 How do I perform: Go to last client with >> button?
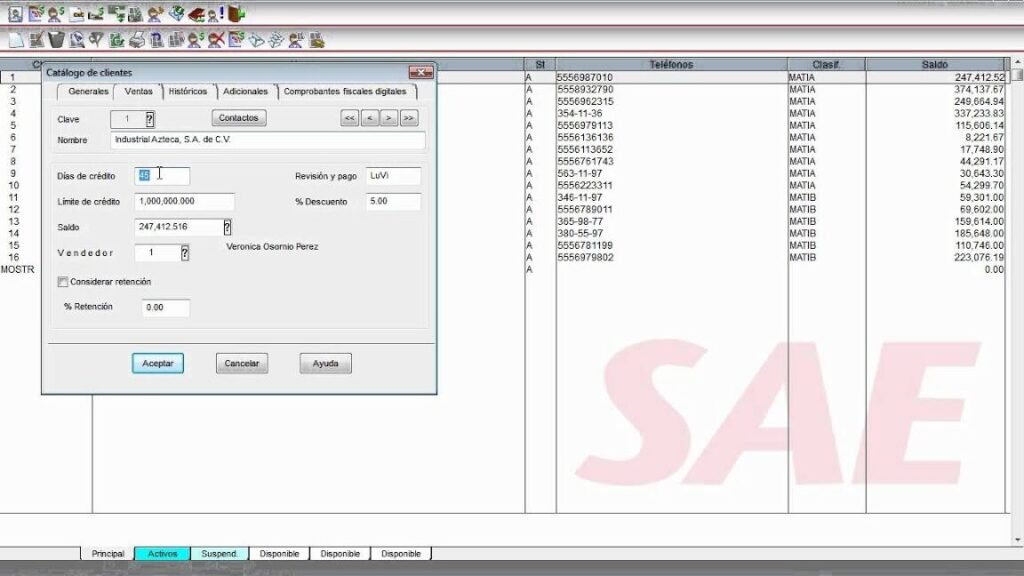pos(409,118)
